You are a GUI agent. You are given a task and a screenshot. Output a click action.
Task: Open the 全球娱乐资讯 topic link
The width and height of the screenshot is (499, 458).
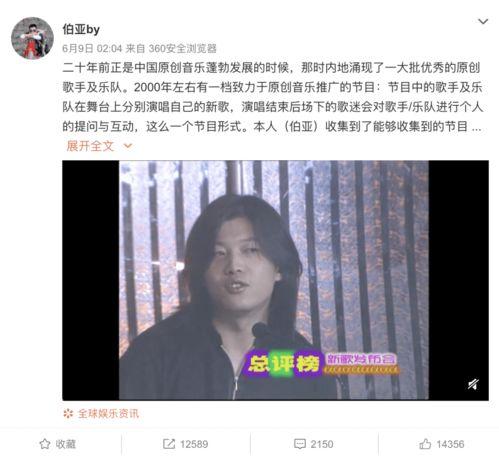coord(108,414)
